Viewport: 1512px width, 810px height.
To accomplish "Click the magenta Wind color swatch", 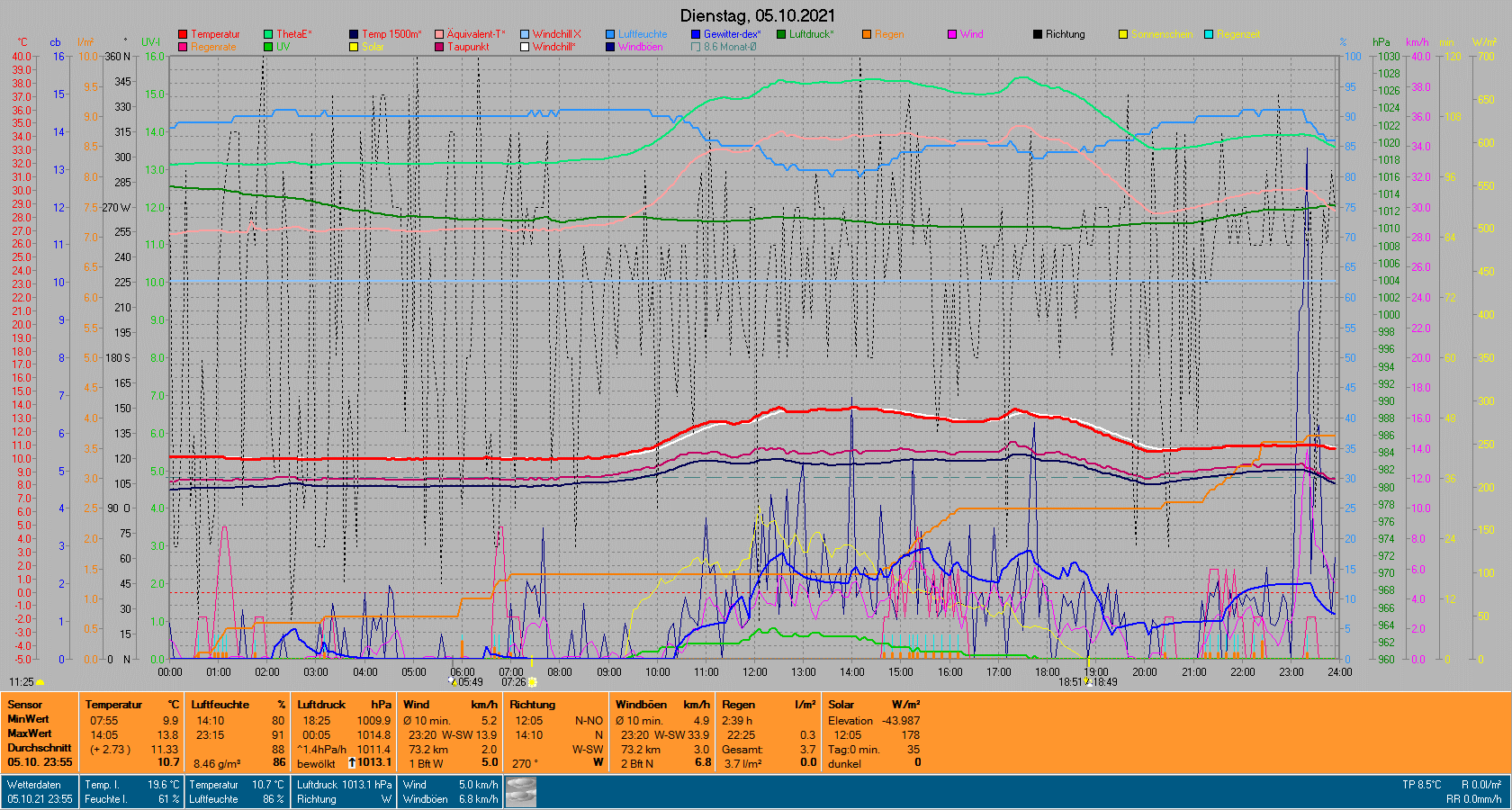I will click(952, 34).
